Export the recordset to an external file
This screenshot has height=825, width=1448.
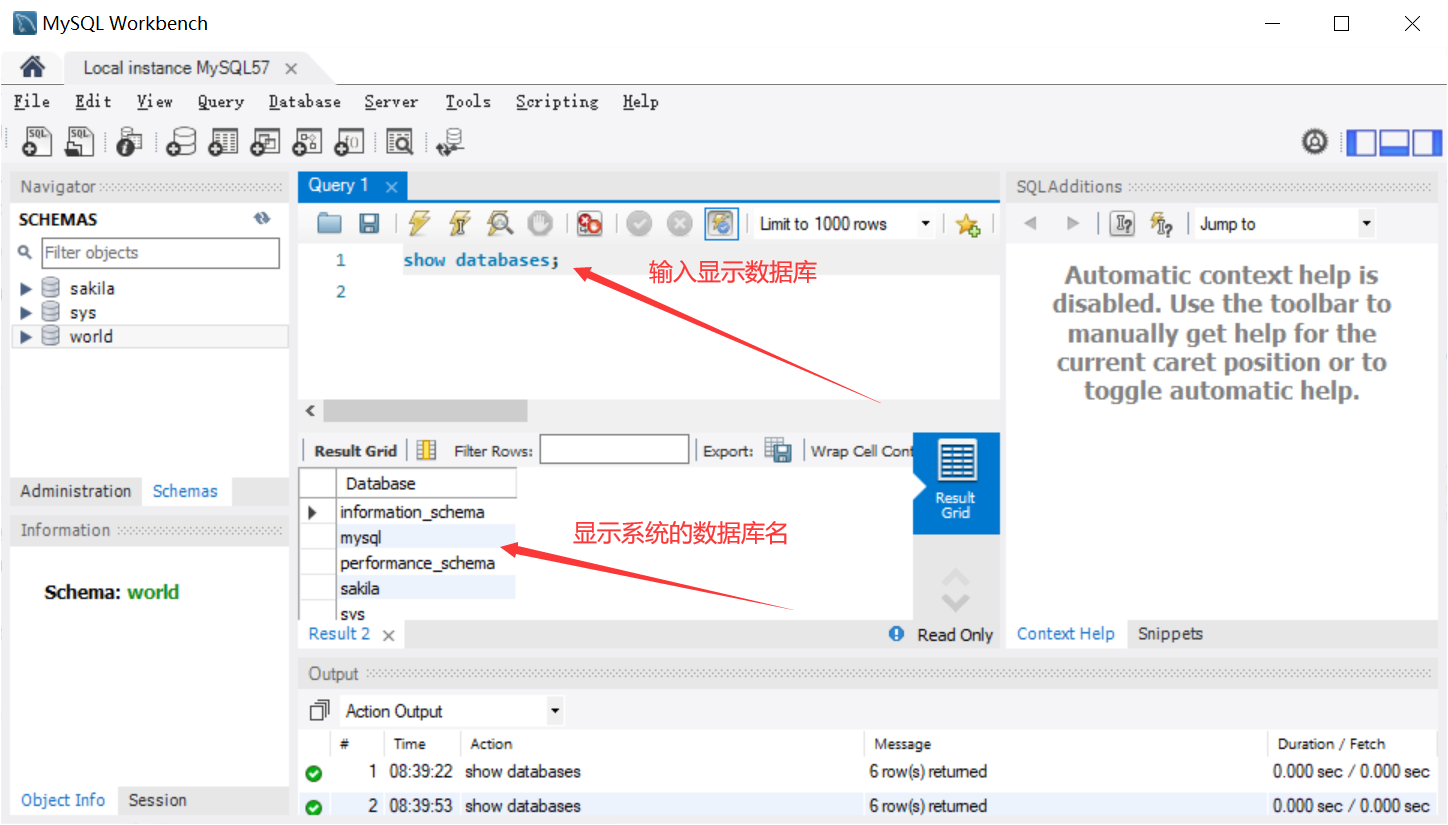coord(778,450)
